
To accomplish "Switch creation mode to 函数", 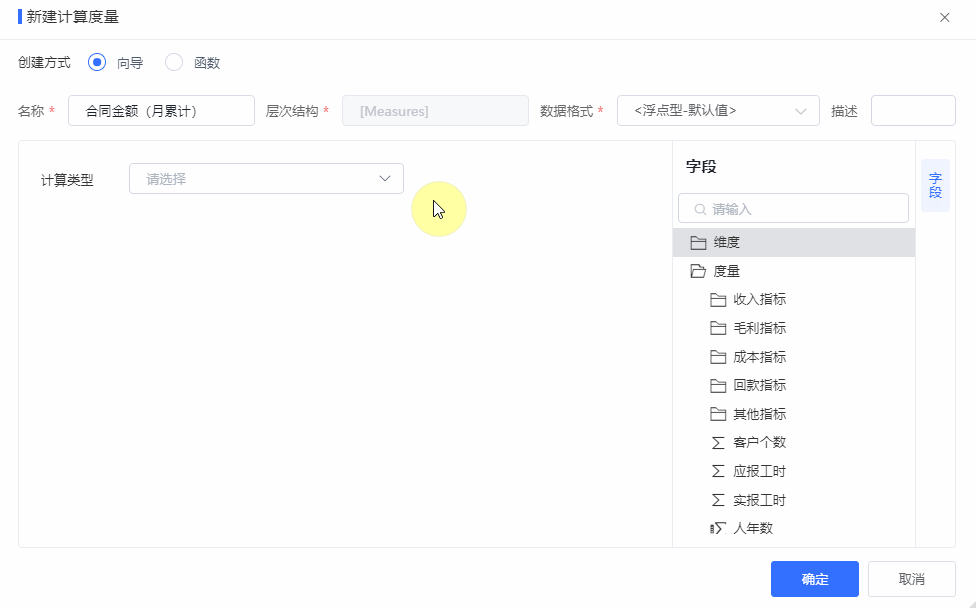I will 173,62.
